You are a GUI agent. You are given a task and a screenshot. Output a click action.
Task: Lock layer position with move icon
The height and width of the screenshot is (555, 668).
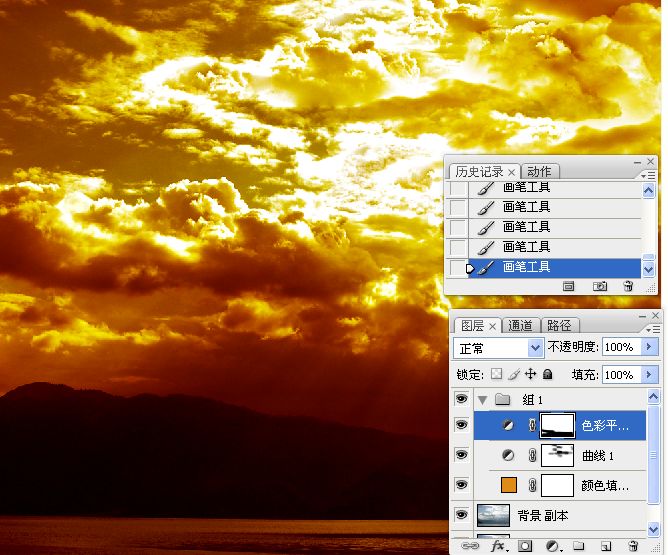530,374
